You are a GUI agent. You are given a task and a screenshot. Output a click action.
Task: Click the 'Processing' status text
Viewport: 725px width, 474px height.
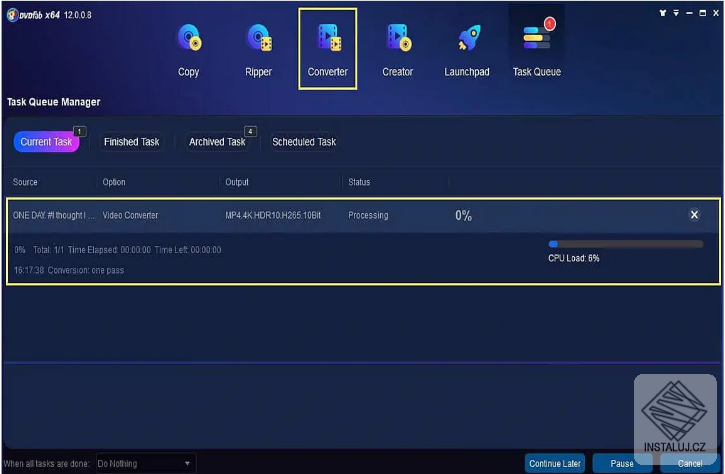[368, 215]
